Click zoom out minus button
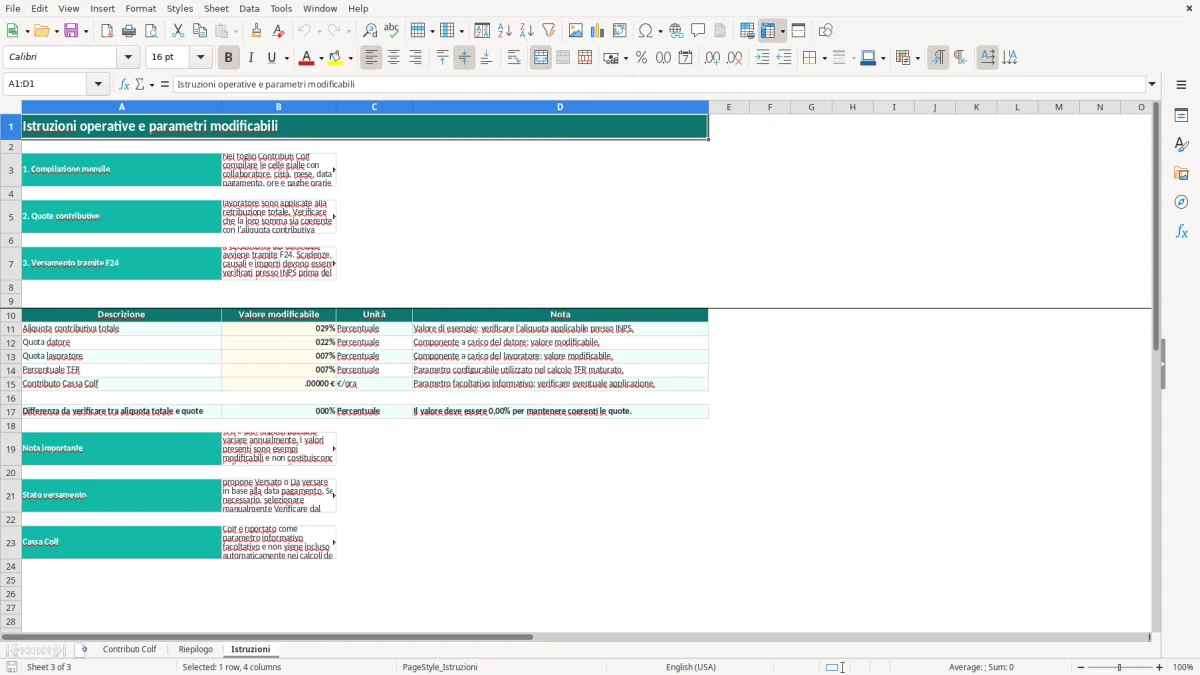Viewport: 1200px width, 675px height. (x=1081, y=667)
